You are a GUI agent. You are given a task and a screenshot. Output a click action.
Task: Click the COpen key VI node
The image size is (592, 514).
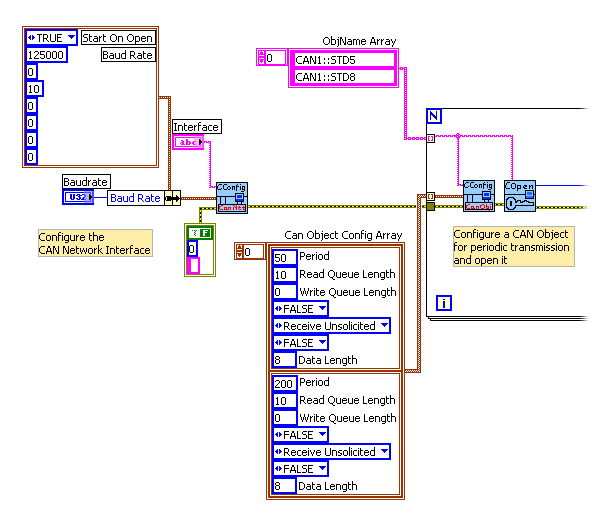[x=520, y=196]
